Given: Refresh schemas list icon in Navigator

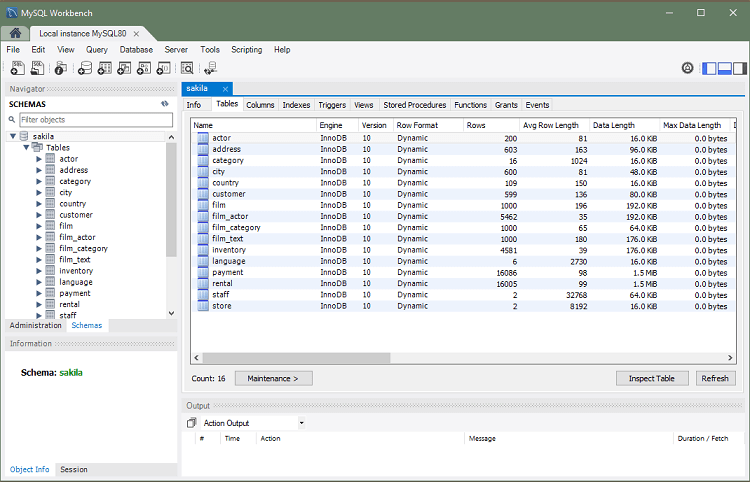Looking at the screenshot, I should 164,103.
